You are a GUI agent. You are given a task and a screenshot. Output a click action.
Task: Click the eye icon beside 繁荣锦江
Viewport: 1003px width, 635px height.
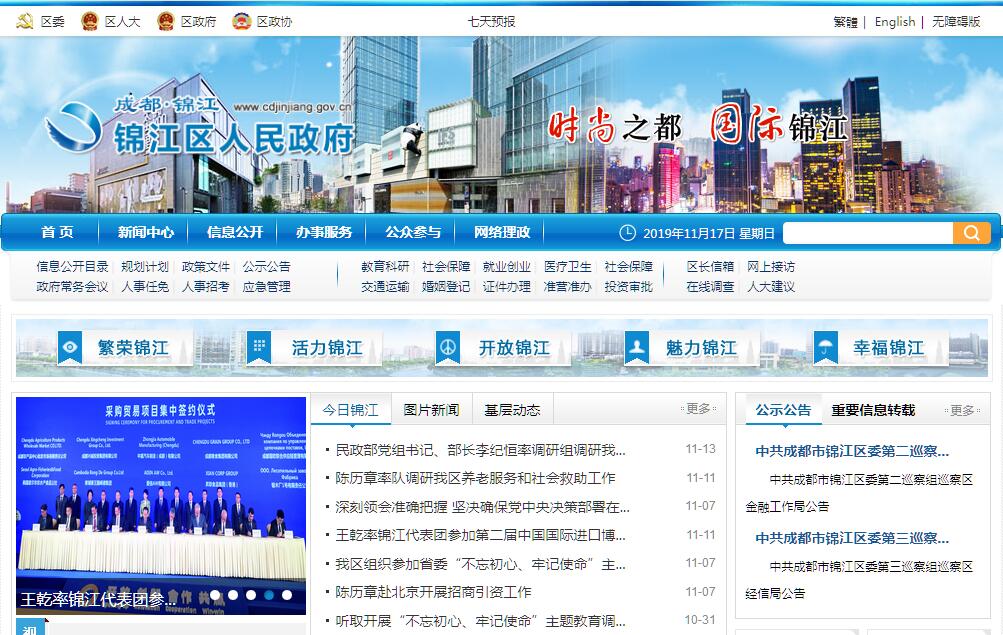coord(70,348)
